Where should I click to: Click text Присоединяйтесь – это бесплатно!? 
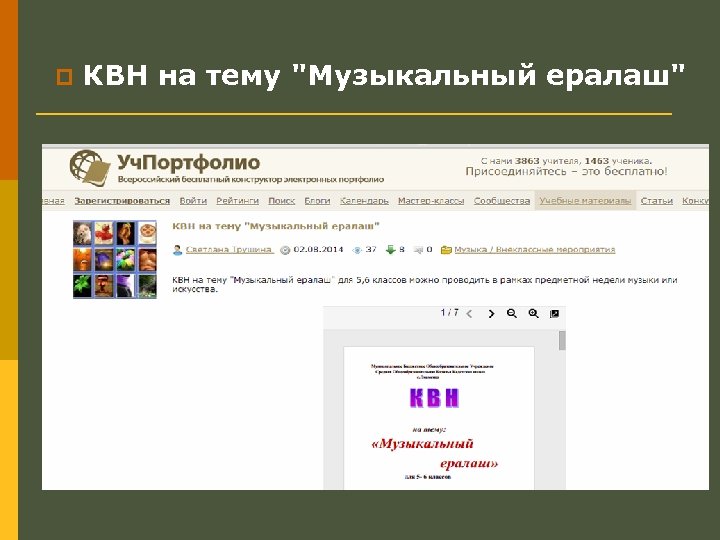click(566, 172)
